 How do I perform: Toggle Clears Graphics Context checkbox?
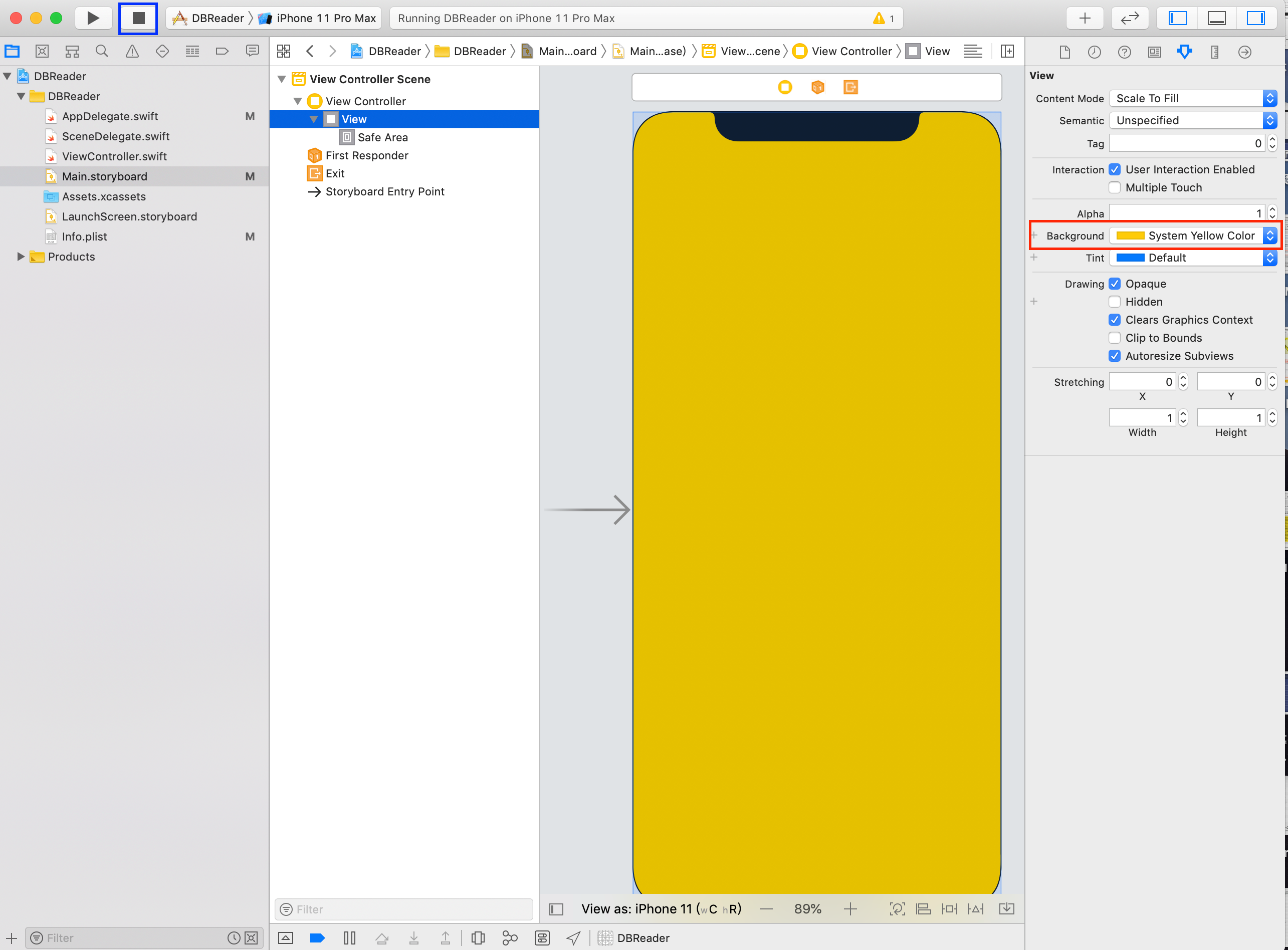1114,320
